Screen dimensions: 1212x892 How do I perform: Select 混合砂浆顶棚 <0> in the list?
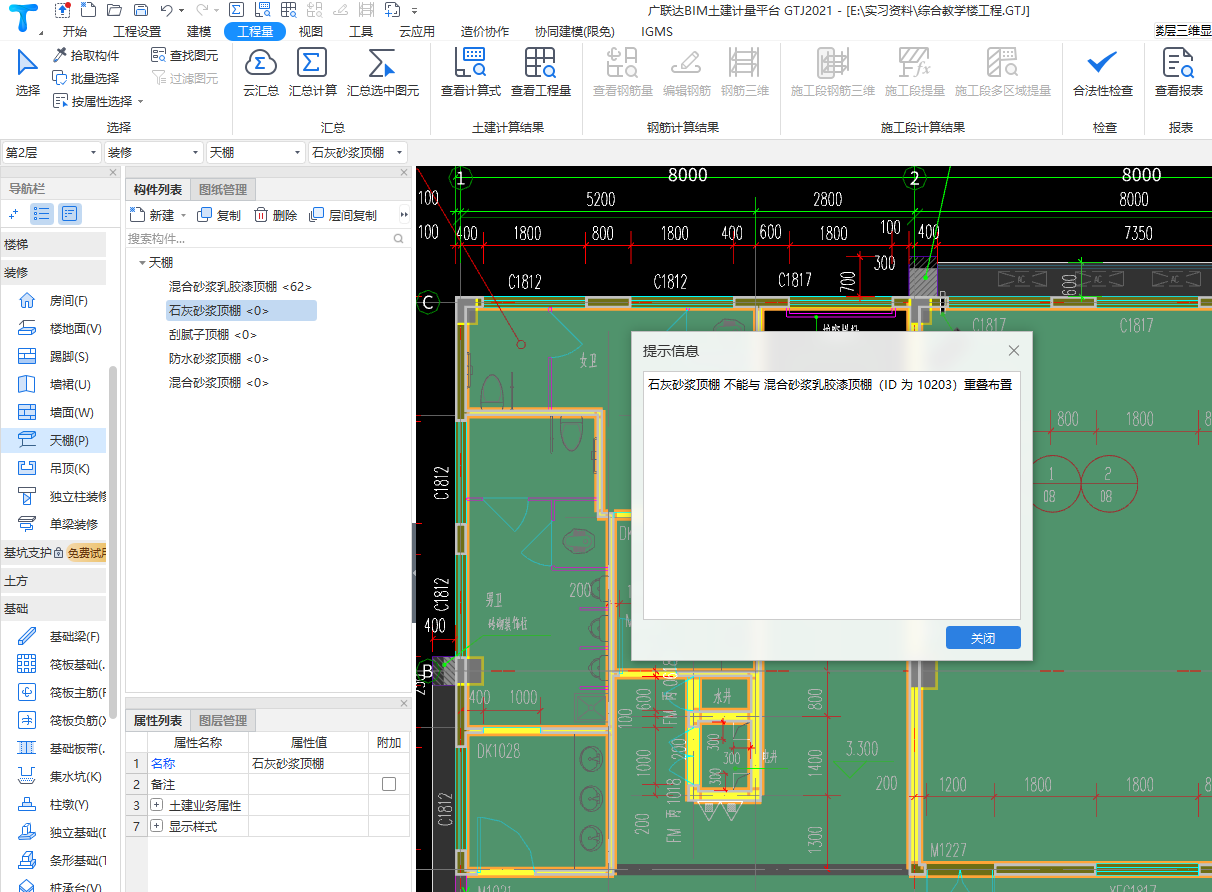[219, 383]
